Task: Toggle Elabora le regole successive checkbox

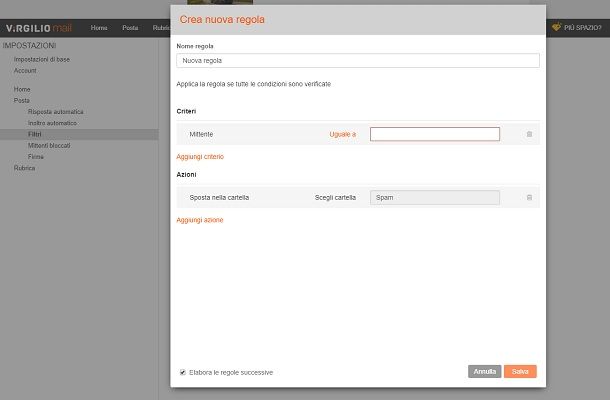Action: coord(182,372)
